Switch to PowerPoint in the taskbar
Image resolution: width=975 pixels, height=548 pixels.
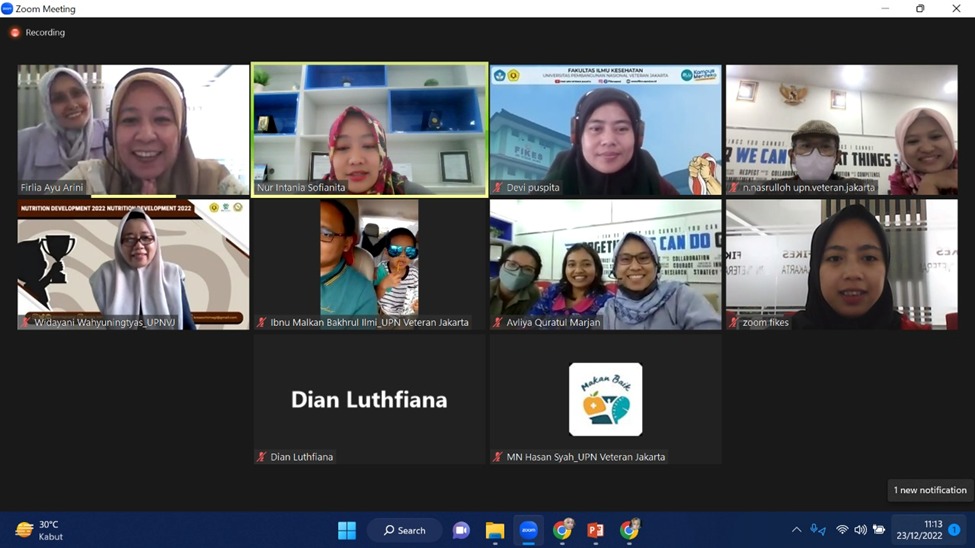[x=596, y=530]
